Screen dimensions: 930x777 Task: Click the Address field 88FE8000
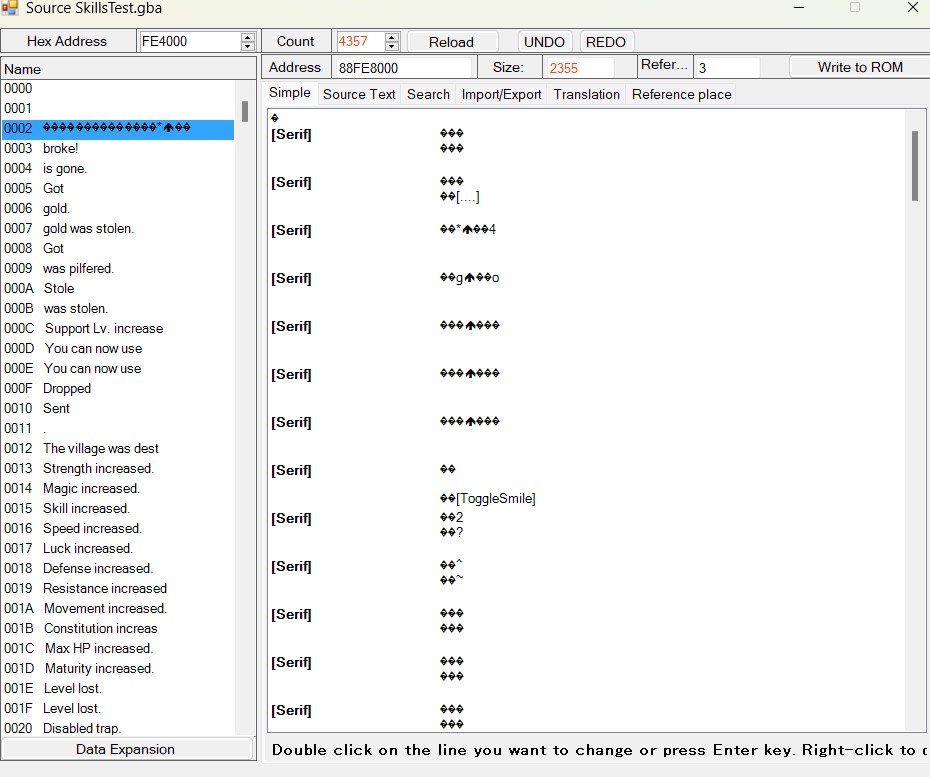404,68
